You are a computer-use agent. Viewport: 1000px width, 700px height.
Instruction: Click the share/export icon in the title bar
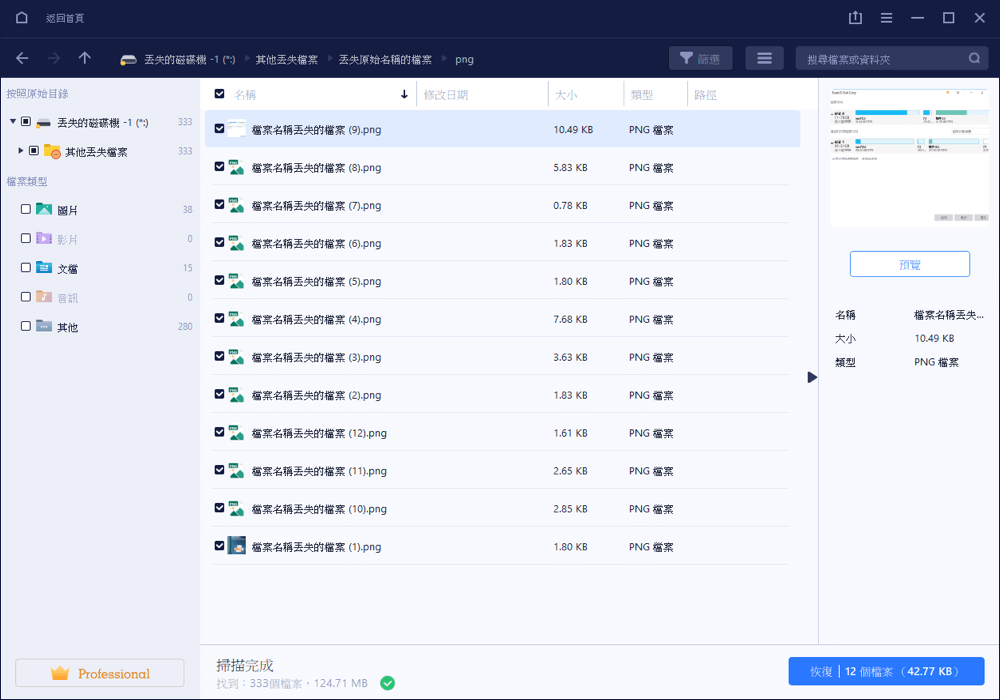click(x=855, y=18)
